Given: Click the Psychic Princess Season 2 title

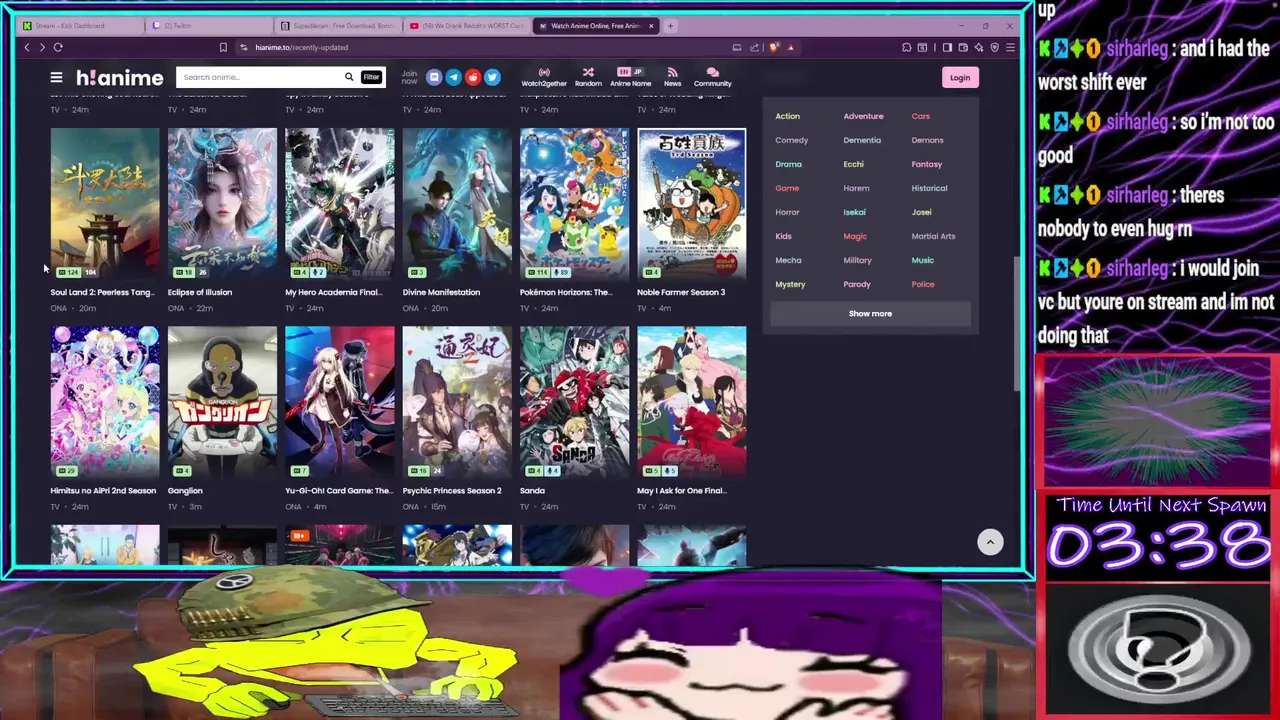Looking at the screenshot, I should [x=452, y=491].
